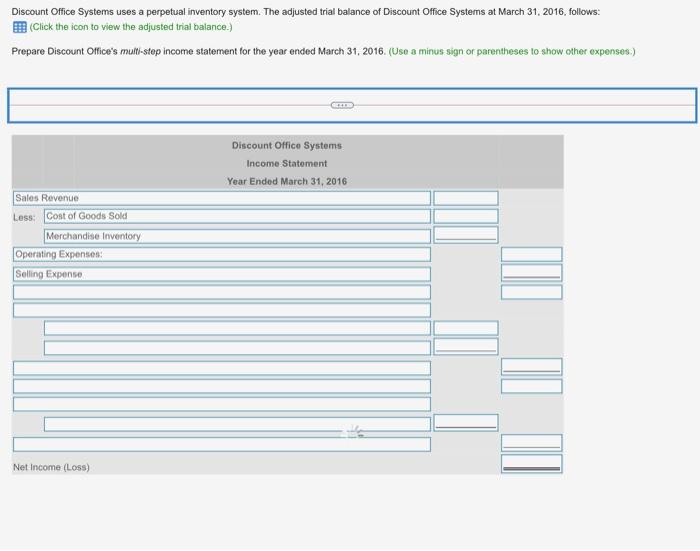Click amount box beside Selling Expense row

coord(531,273)
